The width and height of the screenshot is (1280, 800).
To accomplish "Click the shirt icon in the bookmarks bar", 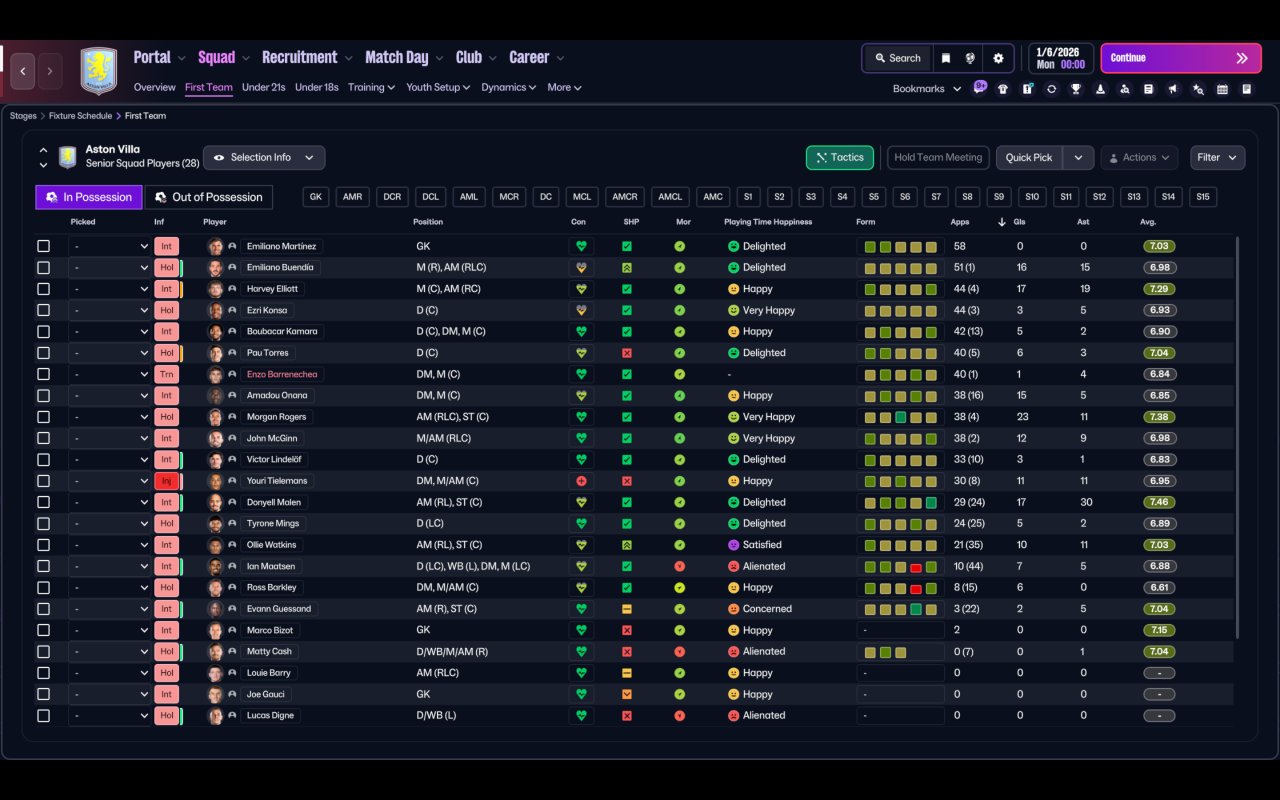I will [x=1003, y=89].
